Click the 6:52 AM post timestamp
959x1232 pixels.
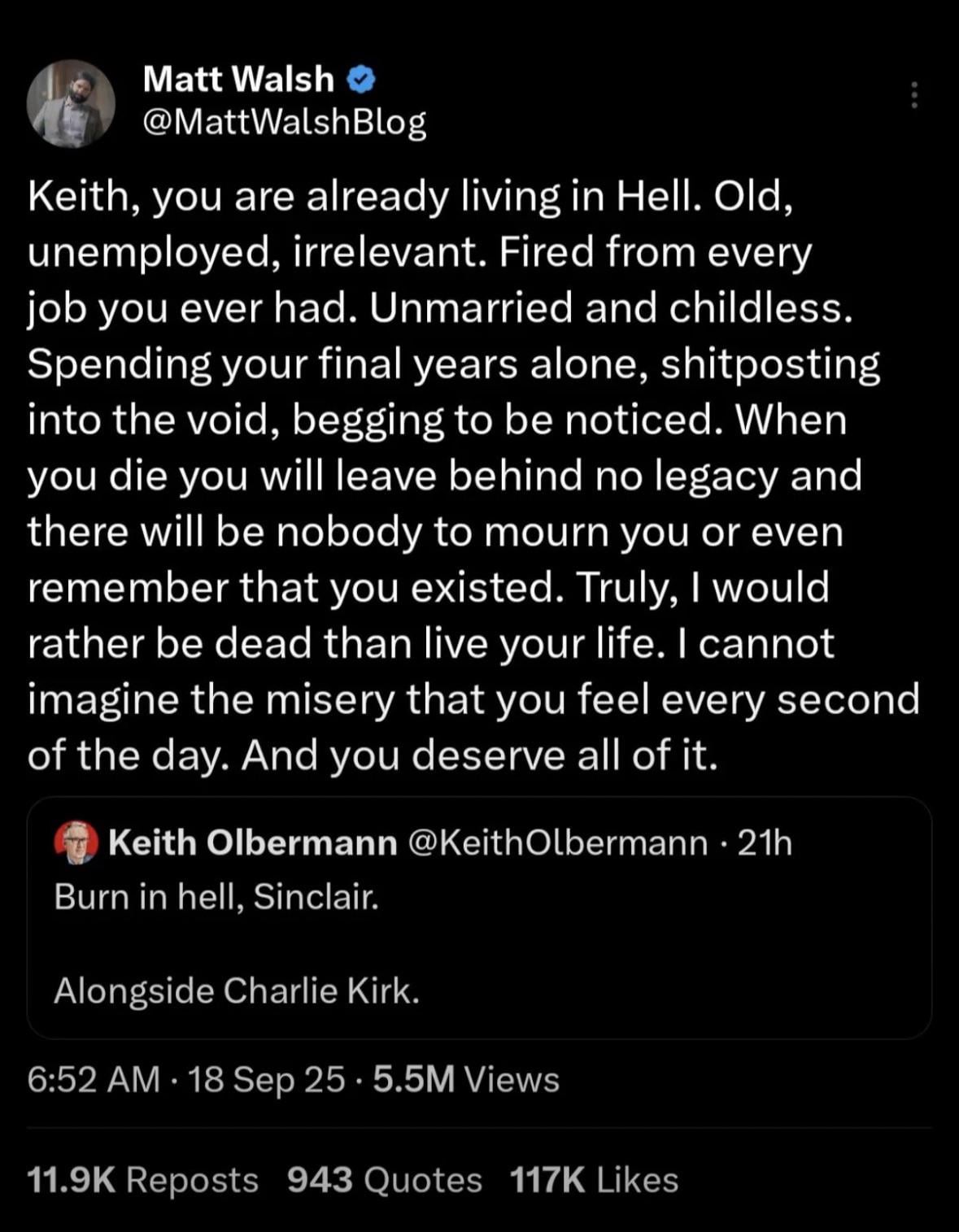tap(94, 1080)
